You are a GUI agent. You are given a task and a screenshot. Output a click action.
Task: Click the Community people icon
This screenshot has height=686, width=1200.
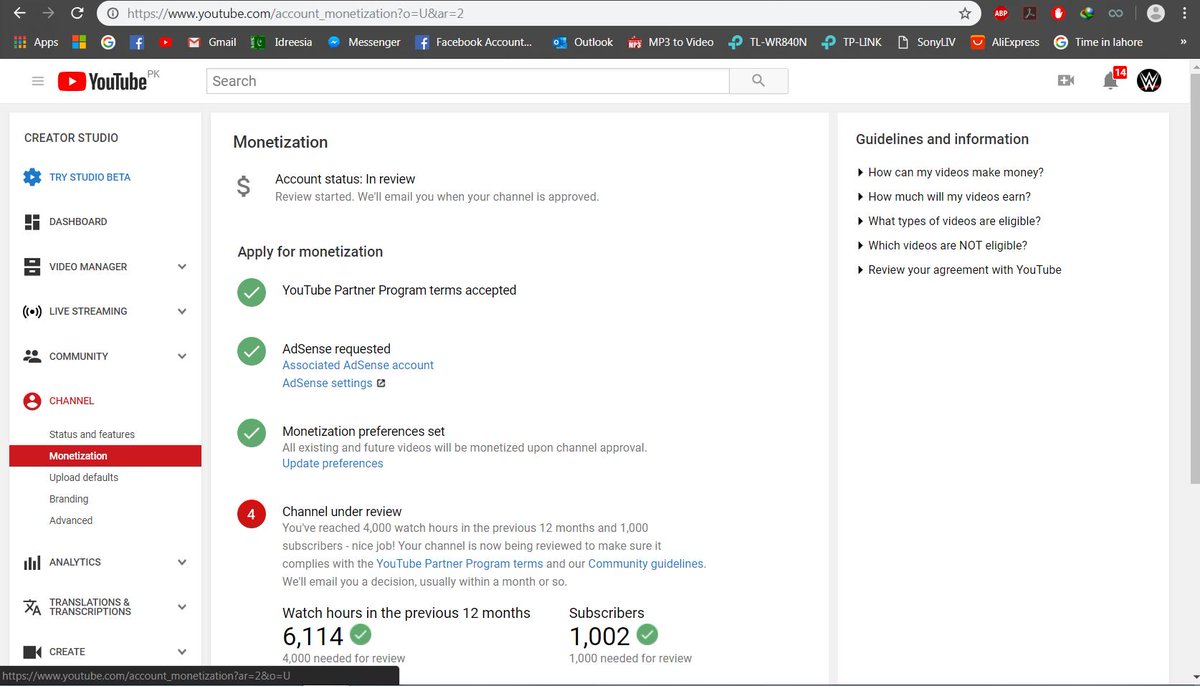click(x=32, y=356)
